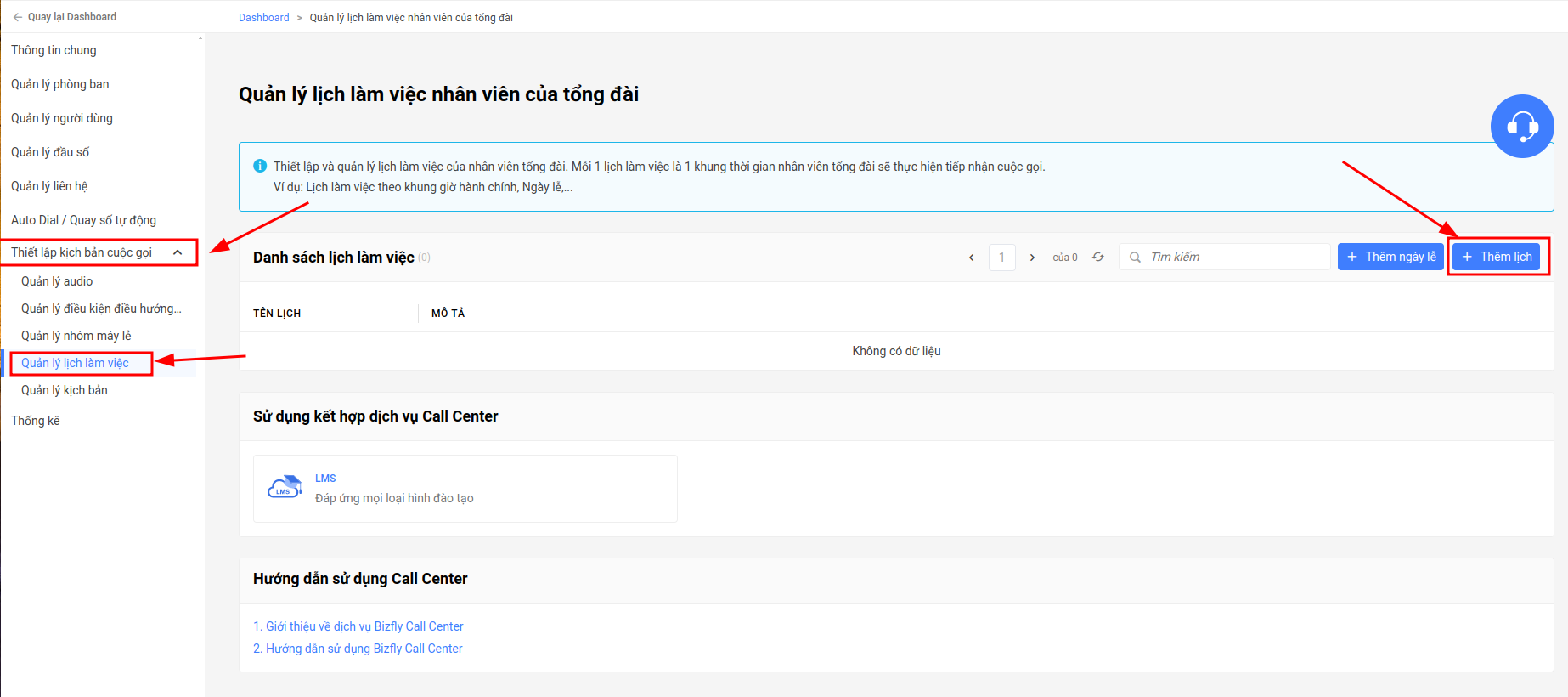Open the LMS service link
This screenshot has width=1568, height=697.
point(325,479)
